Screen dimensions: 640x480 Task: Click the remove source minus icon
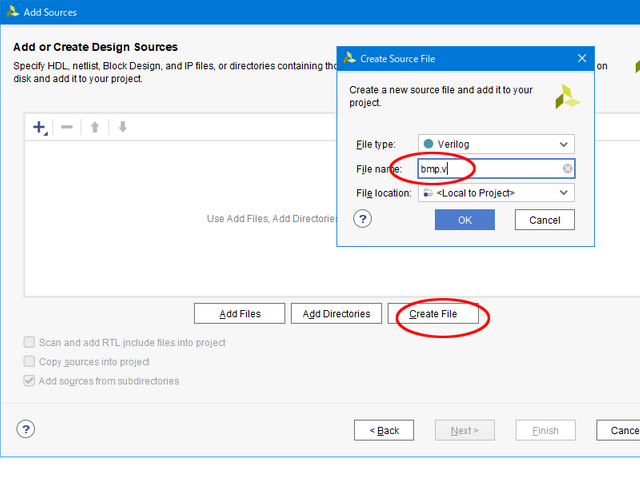pyautogui.click(x=67, y=127)
